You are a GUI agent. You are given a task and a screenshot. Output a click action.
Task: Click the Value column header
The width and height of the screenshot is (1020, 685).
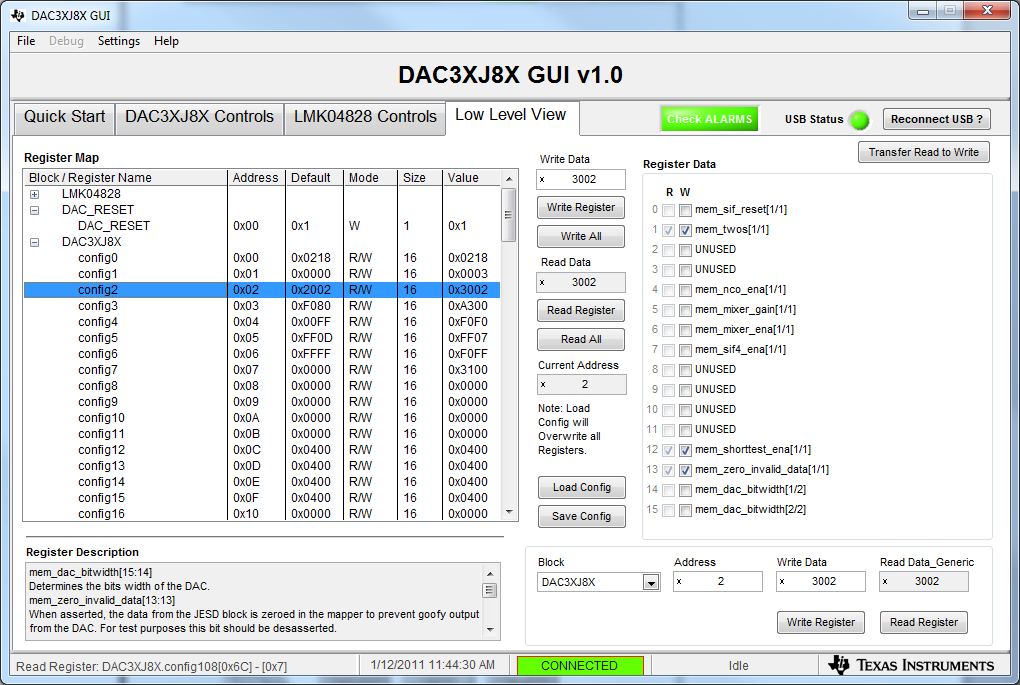point(472,178)
